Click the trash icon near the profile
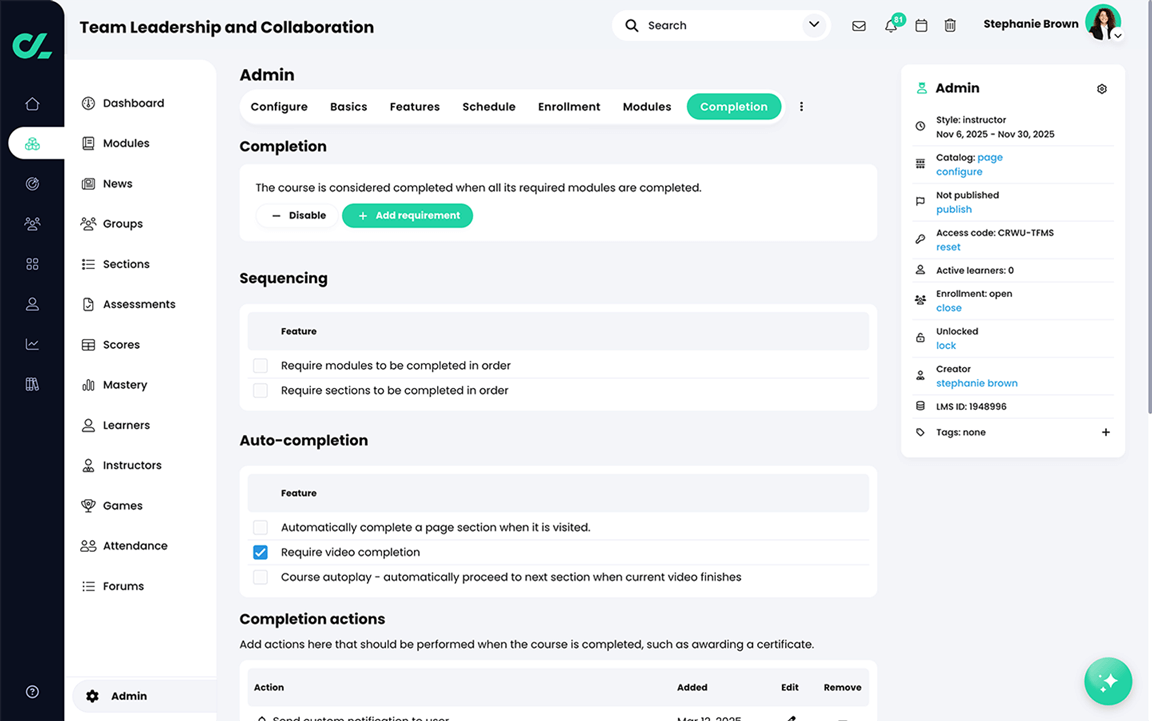This screenshot has width=1152, height=721. coord(950,25)
